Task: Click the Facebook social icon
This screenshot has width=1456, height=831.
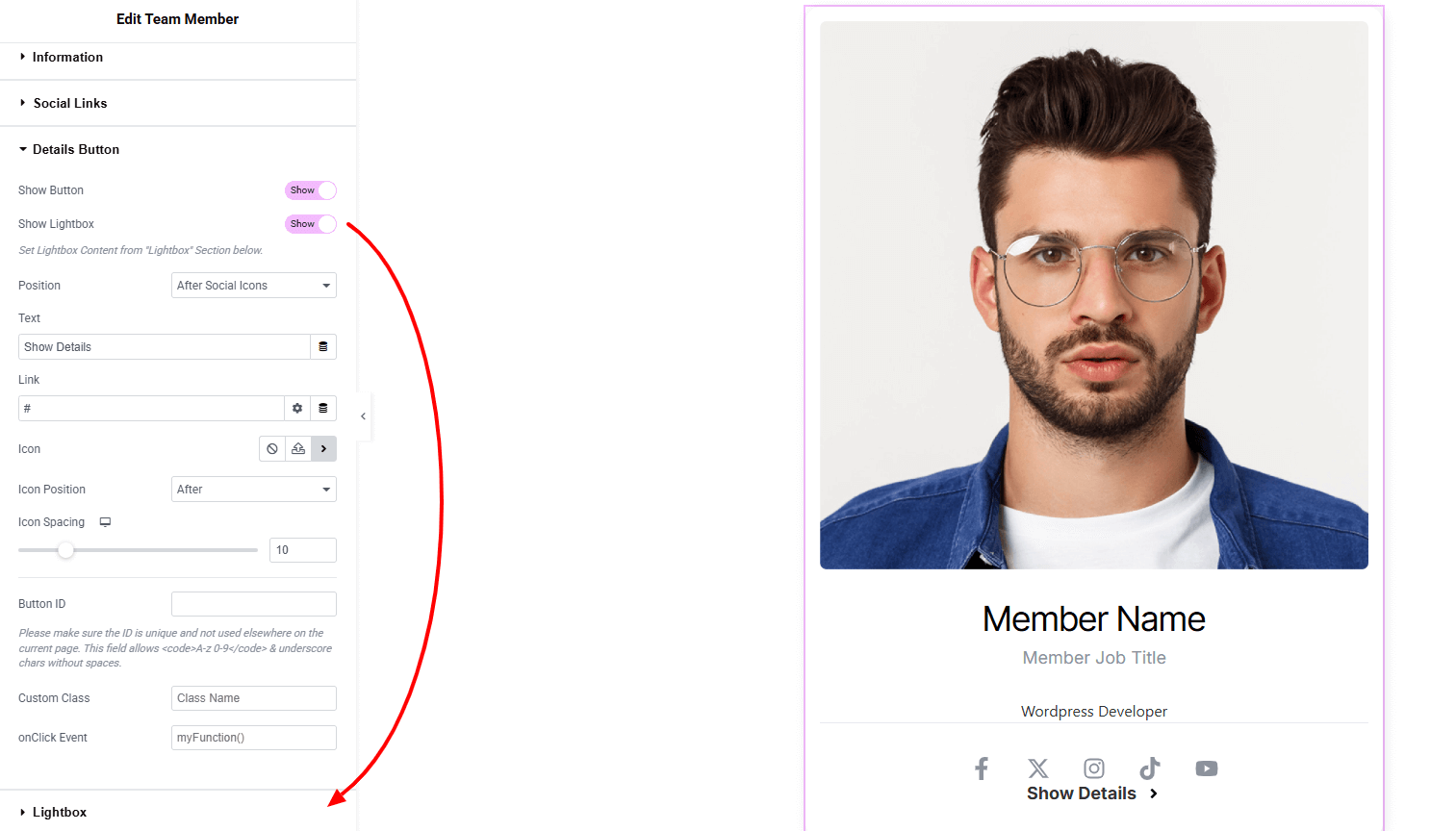Action: (x=982, y=768)
